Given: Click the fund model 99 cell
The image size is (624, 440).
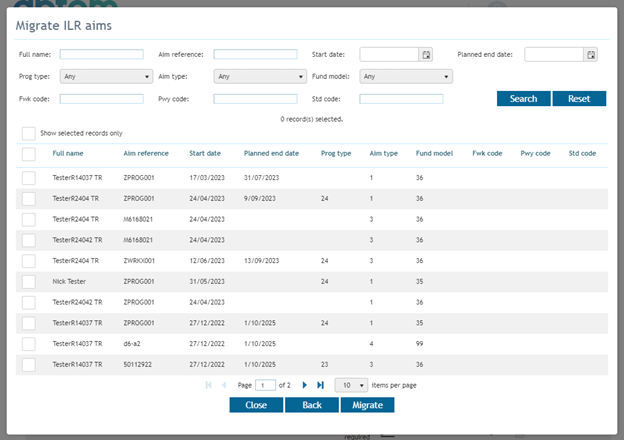Looking at the screenshot, I should click(x=419, y=344).
